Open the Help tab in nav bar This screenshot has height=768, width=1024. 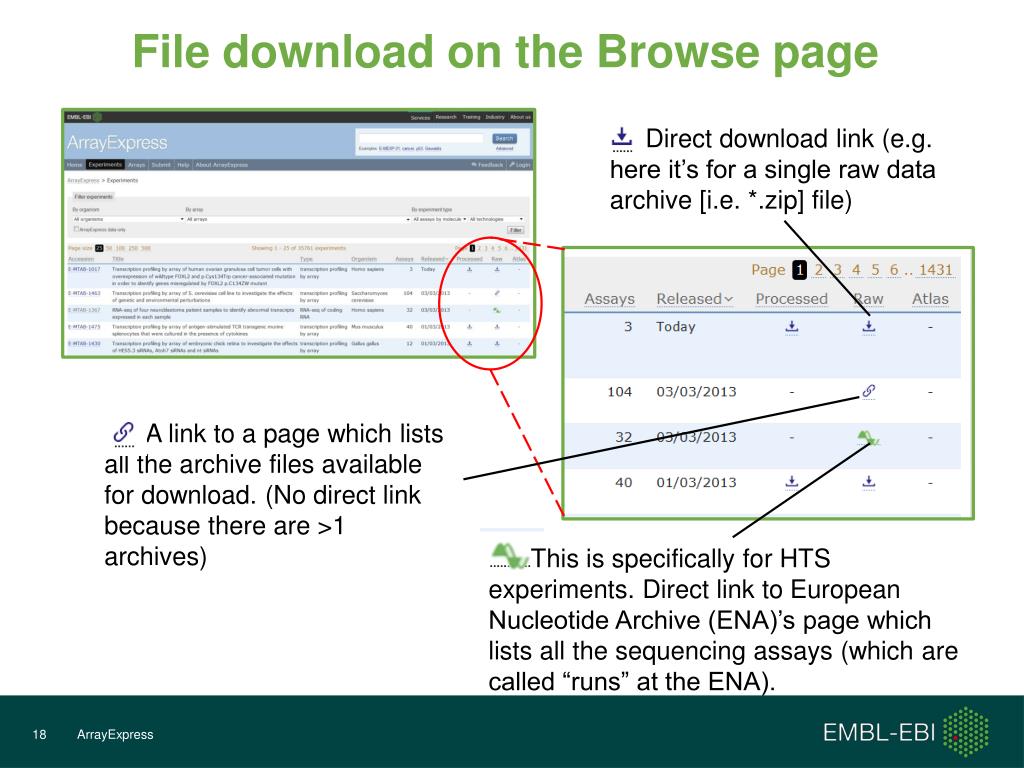point(183,165)
